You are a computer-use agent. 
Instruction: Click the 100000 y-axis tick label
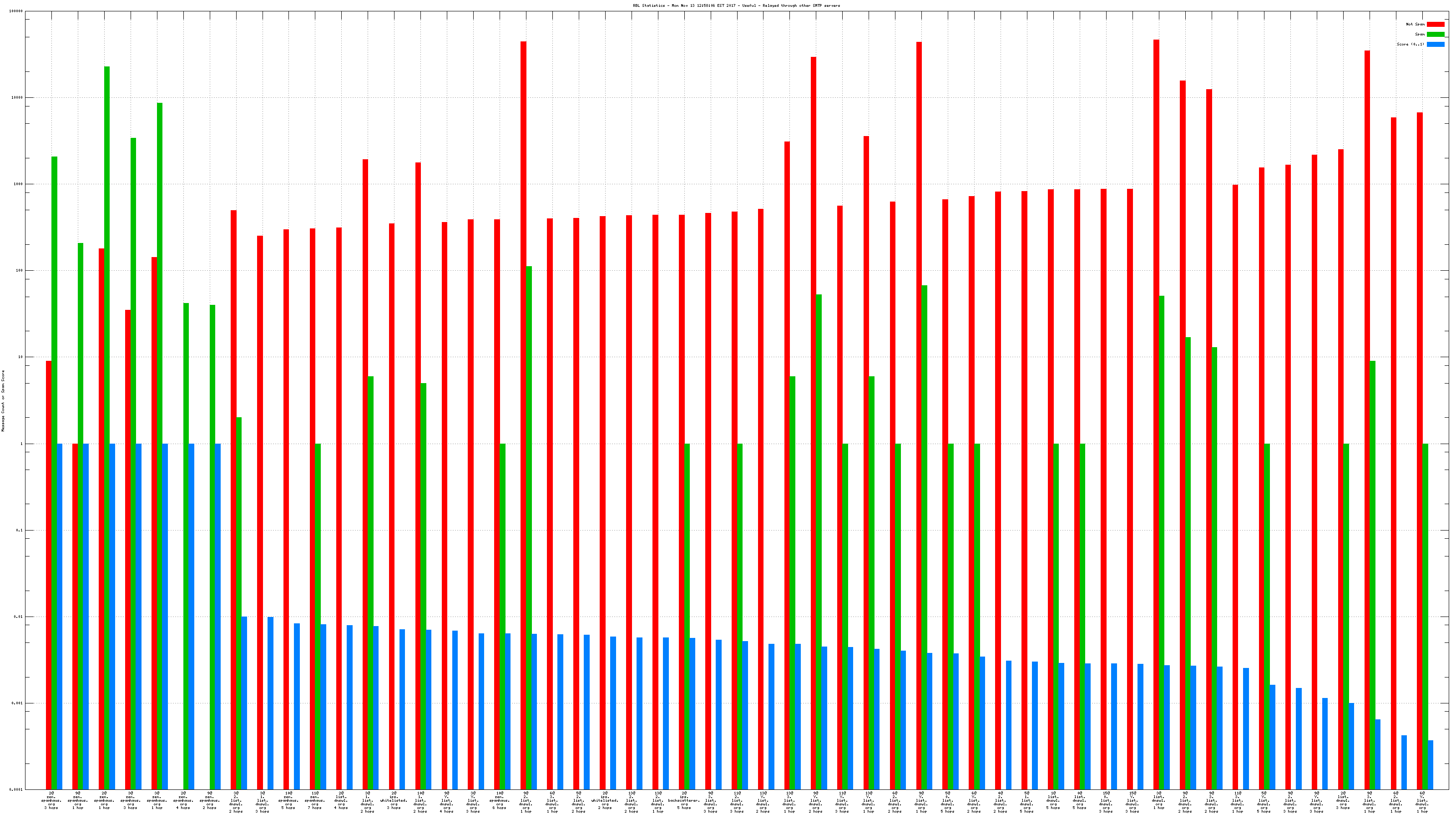coord(16,11)
